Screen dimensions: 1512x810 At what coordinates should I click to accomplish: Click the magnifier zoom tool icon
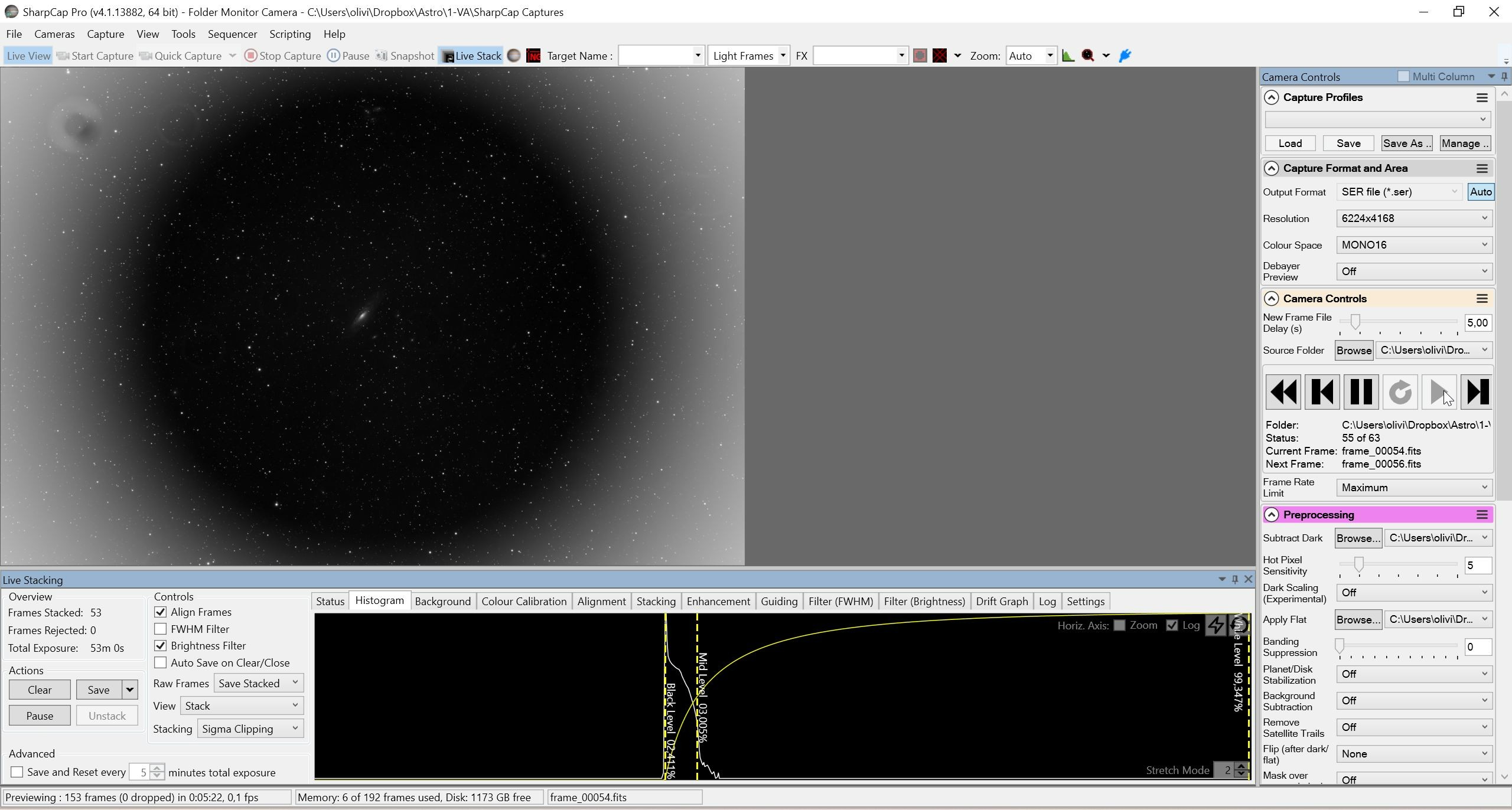coord(1088,56)
